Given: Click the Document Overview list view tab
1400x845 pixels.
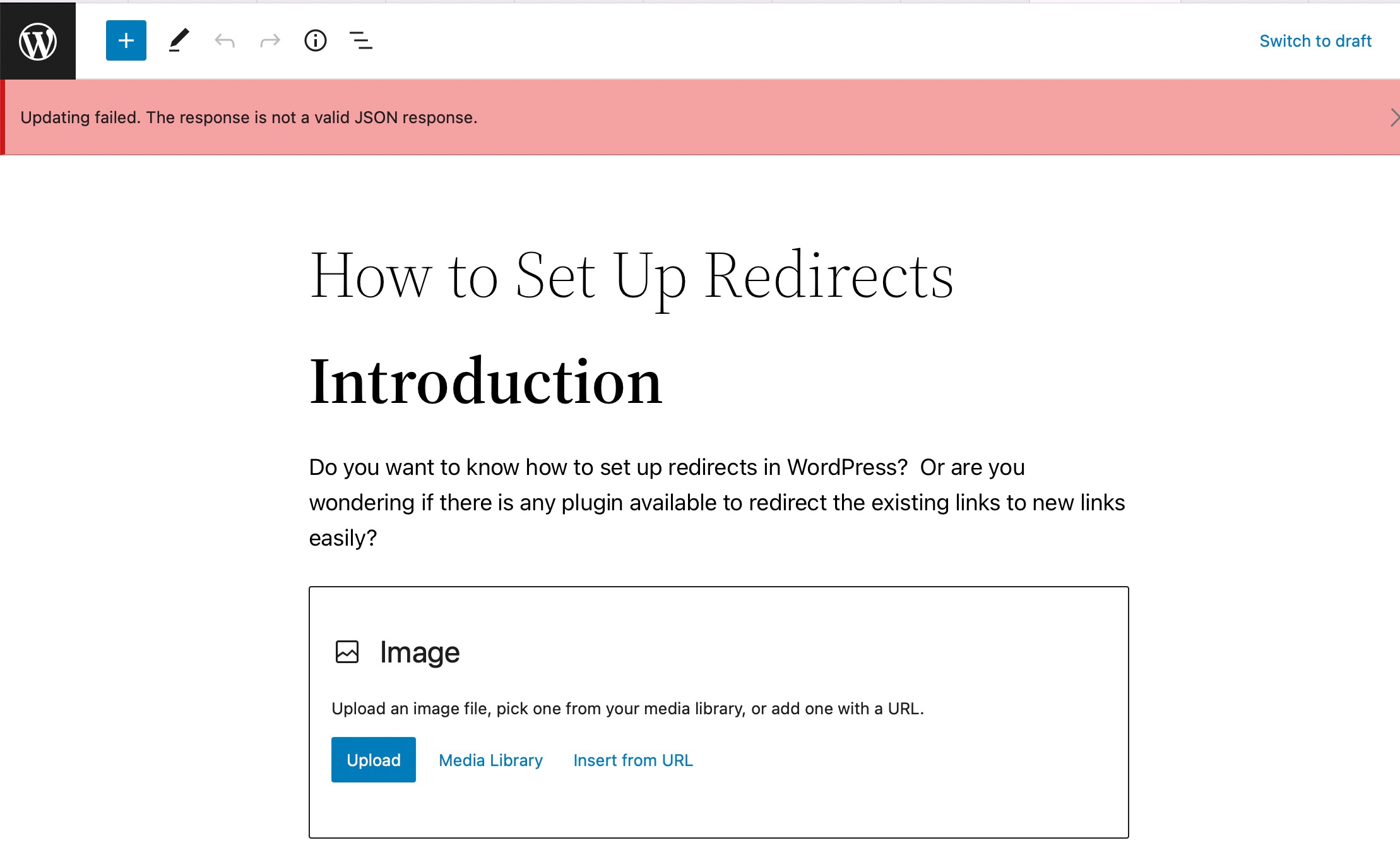Looking at the screenshot, I should click(x=361, y=40).
